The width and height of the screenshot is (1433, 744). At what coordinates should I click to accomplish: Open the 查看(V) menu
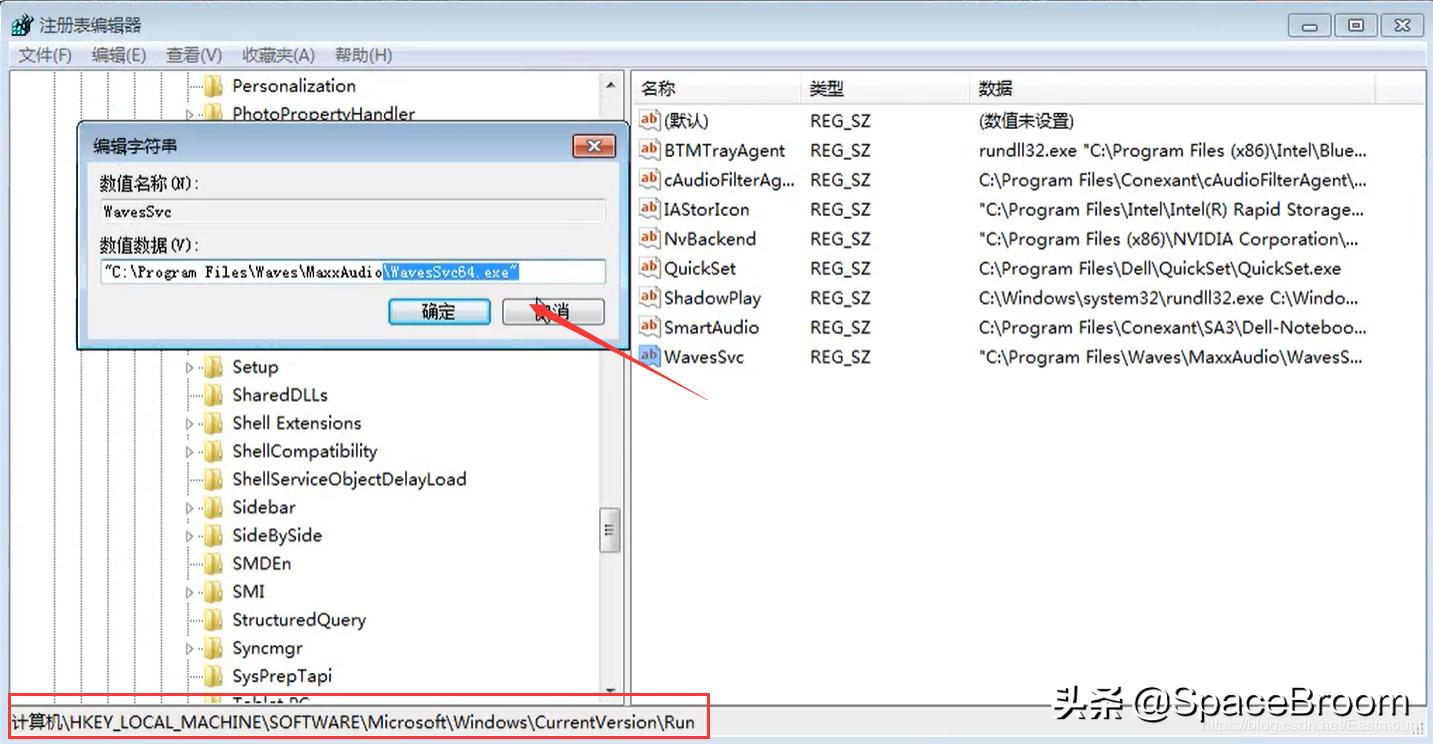point(193,55)
